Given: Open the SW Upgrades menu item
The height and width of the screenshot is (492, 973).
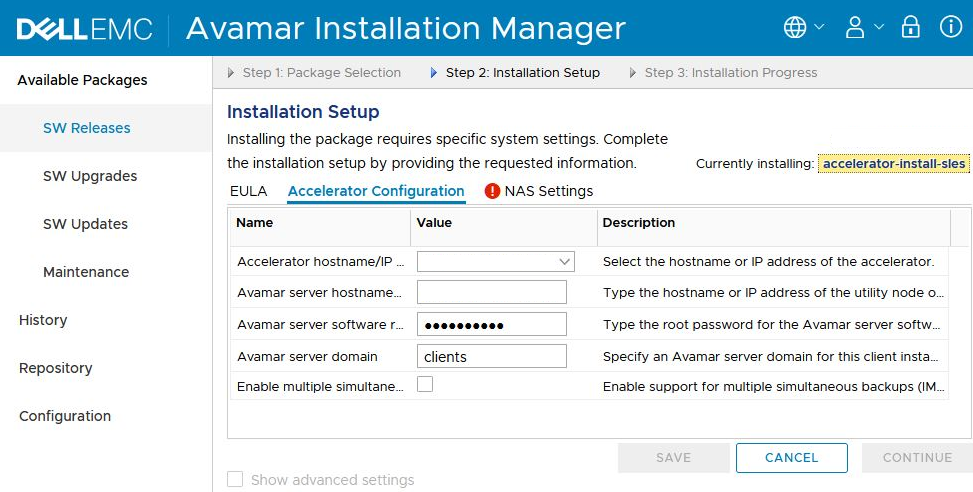Looking at the screenshot, I should coord(90,176).
